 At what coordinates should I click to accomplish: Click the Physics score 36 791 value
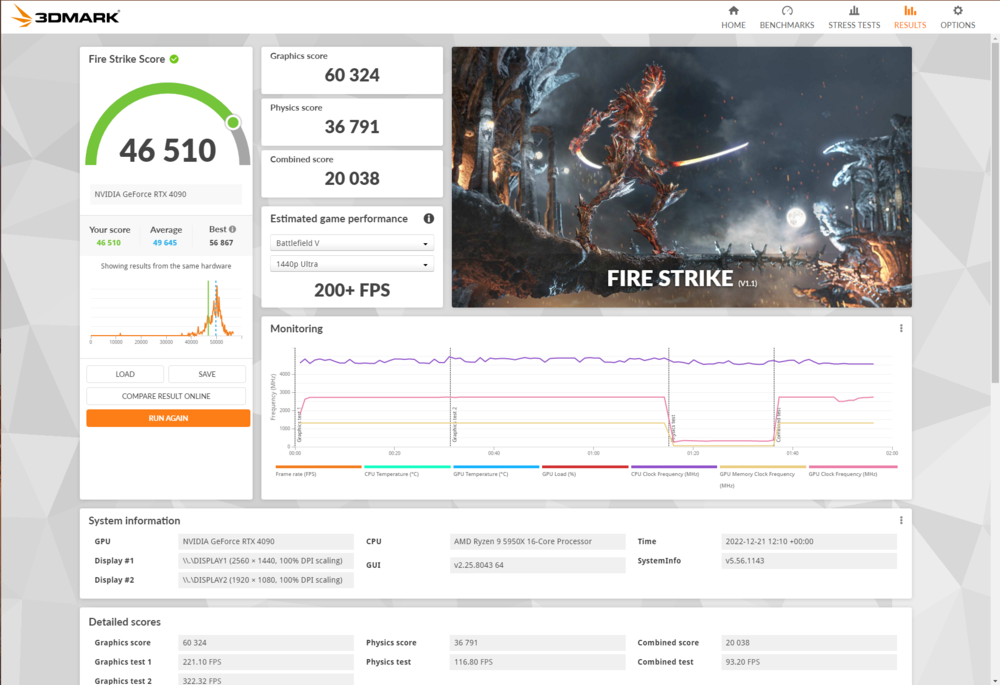point(352,127)
